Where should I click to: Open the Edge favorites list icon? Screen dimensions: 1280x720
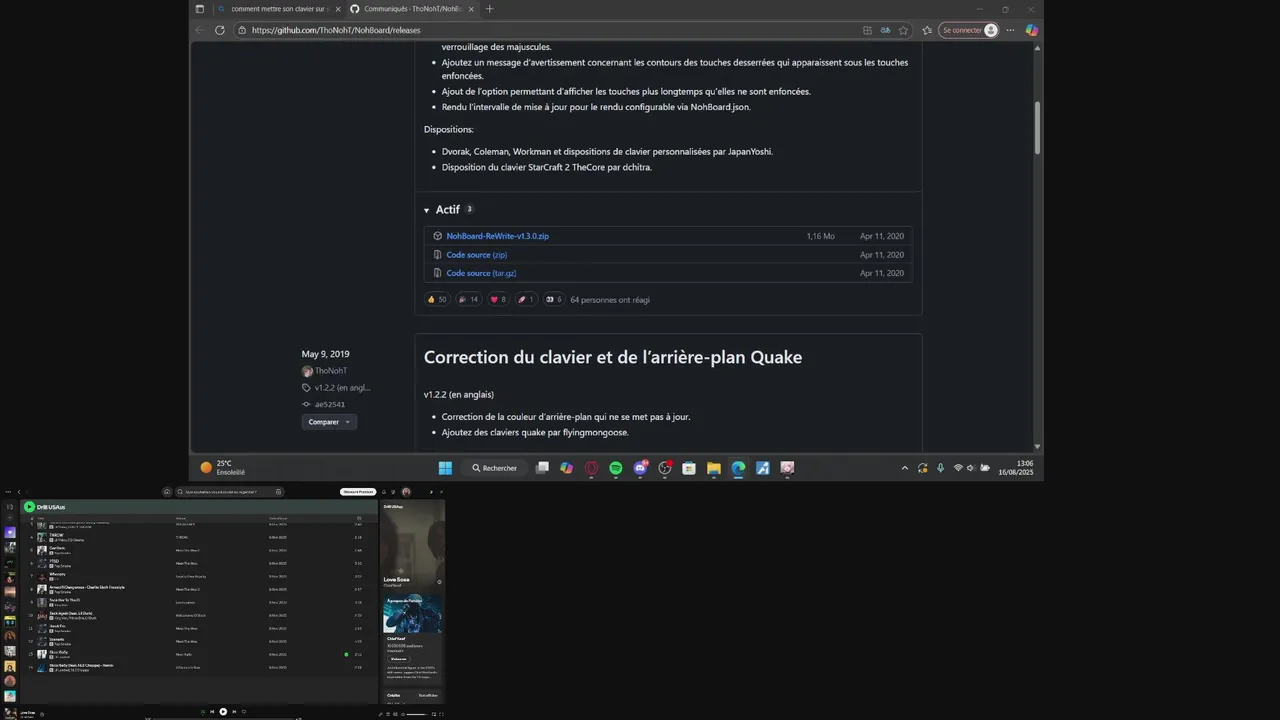927,30
